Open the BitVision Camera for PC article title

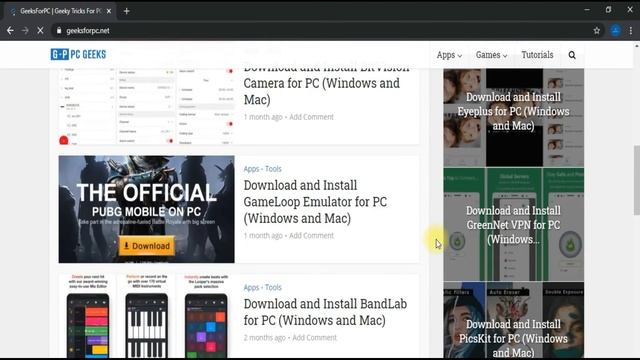(x=327, y=84)
